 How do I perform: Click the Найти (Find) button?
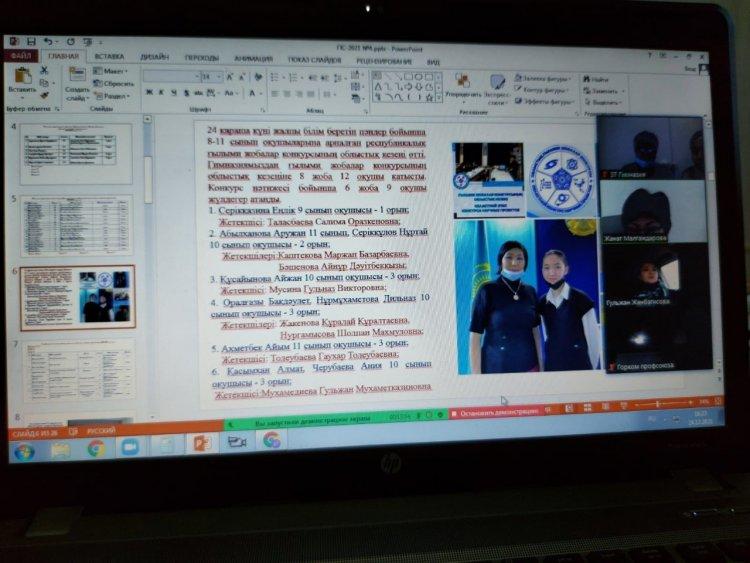pyautogui.click(x=596, y=79)
